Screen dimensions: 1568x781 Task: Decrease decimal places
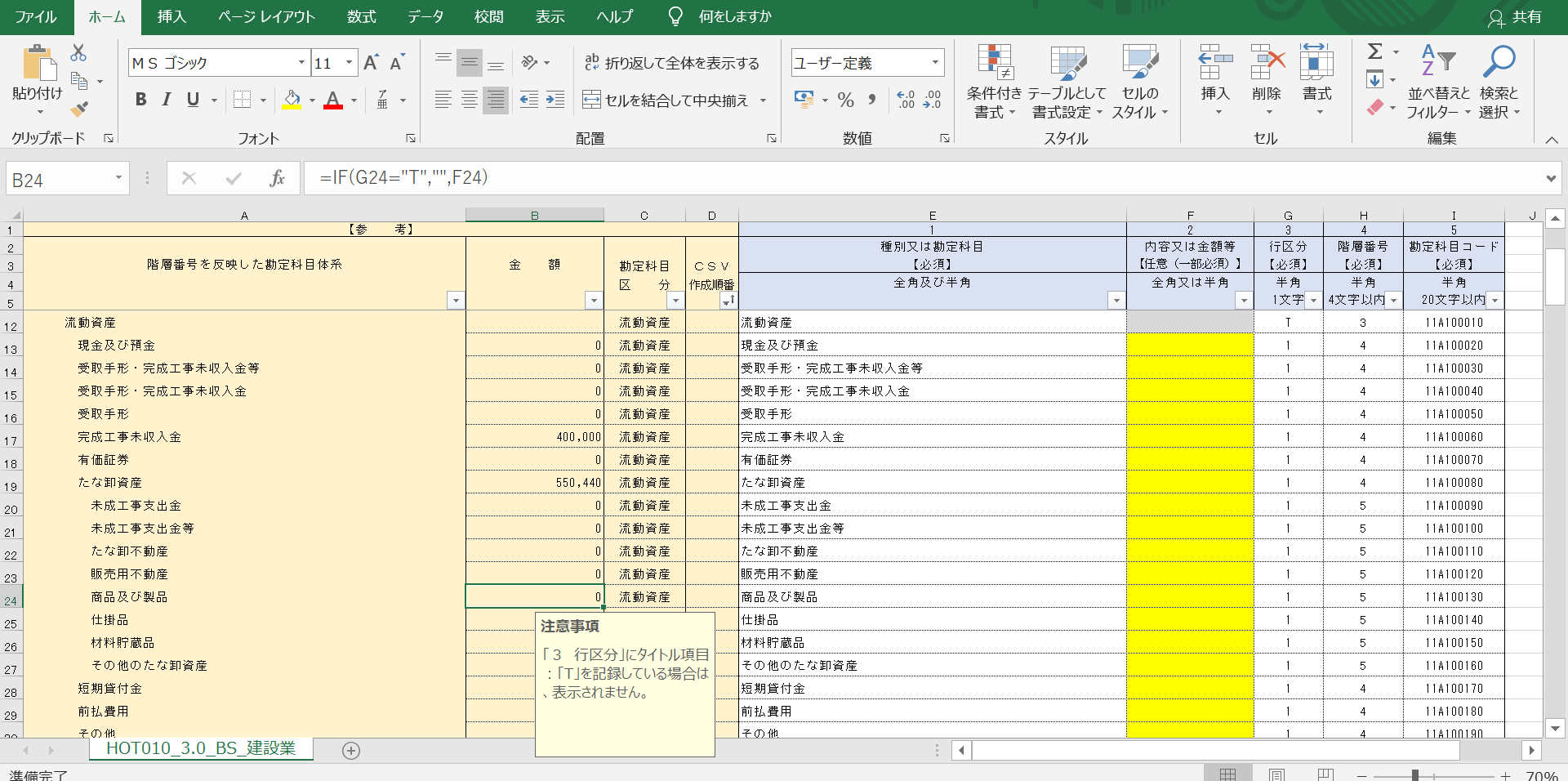[932, 100]
